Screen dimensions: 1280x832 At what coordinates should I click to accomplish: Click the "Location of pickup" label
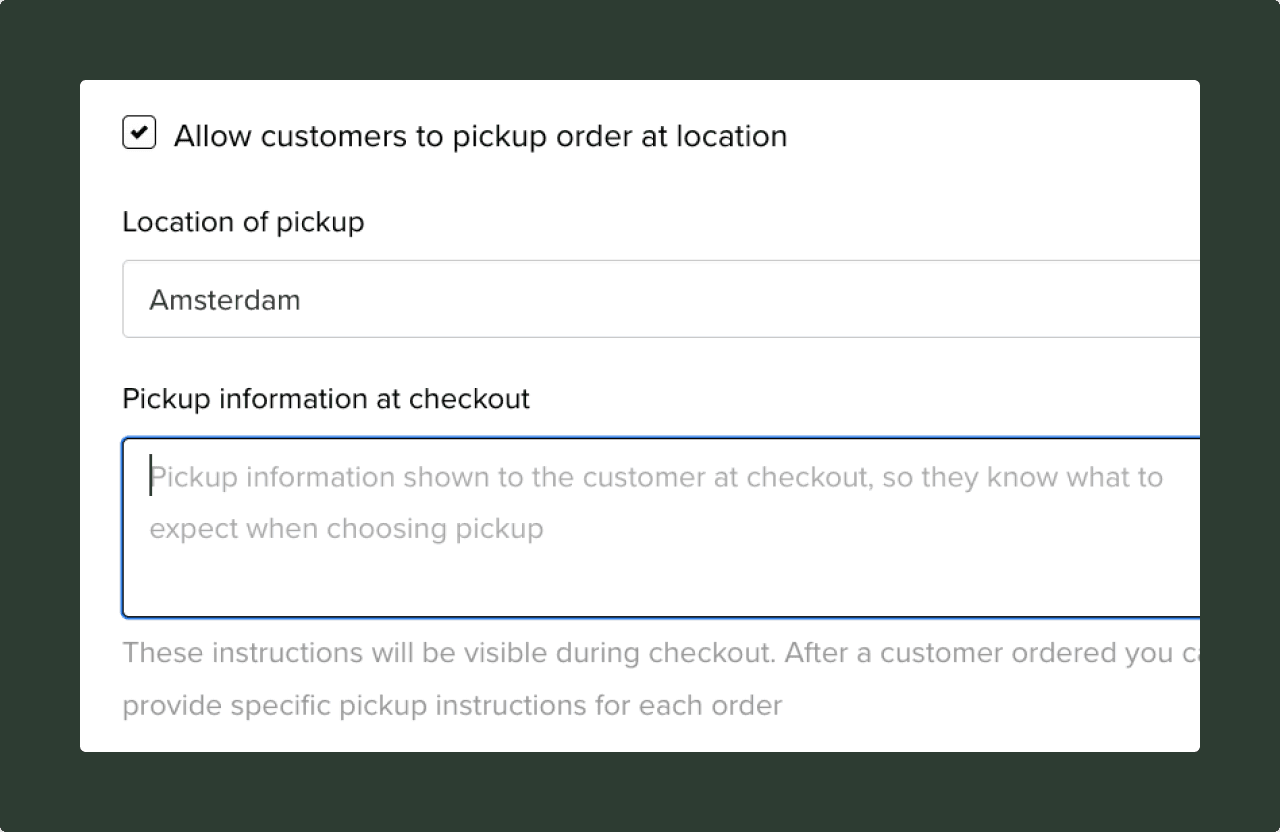pos(243,222)
